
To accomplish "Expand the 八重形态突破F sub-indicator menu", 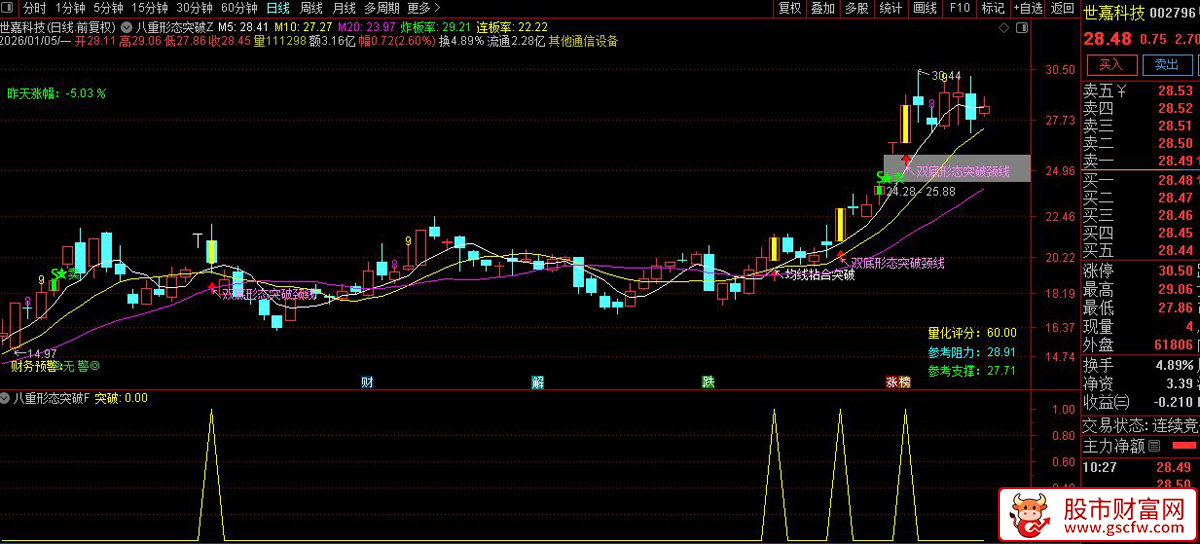I will [x=6, y=398].
